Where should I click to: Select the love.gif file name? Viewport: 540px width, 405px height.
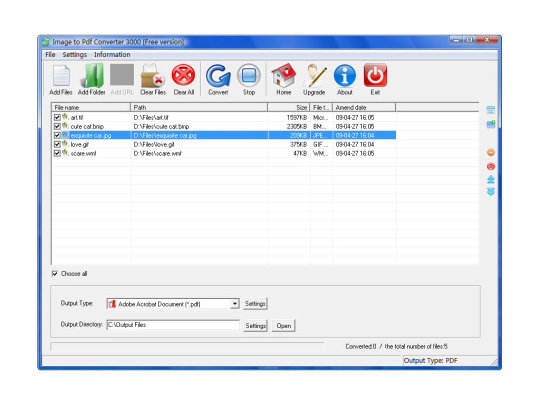click(x=80, y=144)
